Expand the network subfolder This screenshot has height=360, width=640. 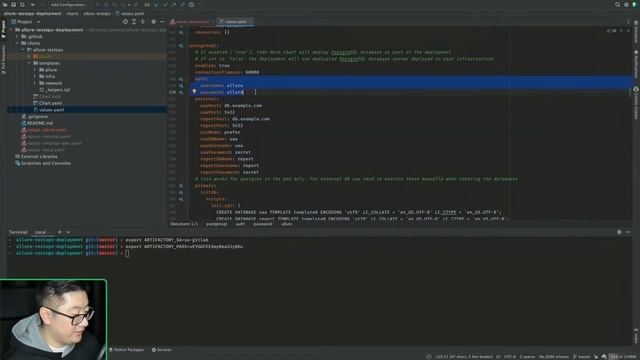point(35,83)
